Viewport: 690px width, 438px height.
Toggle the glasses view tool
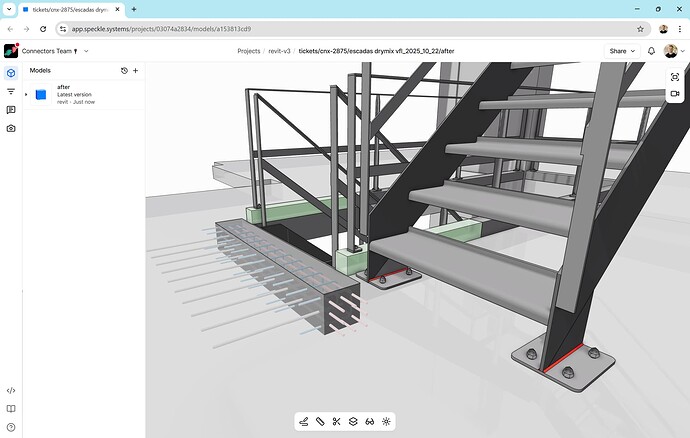[370, 422]
